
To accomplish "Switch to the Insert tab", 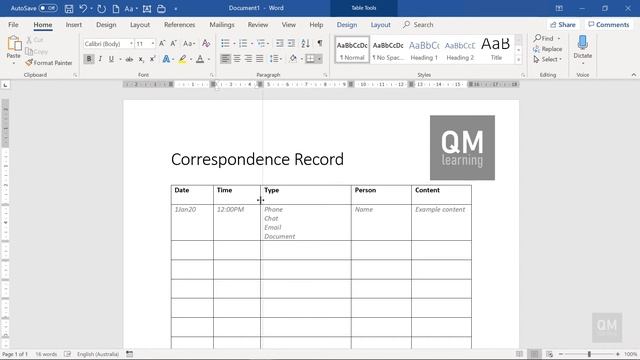I will (x=74, y=25).
